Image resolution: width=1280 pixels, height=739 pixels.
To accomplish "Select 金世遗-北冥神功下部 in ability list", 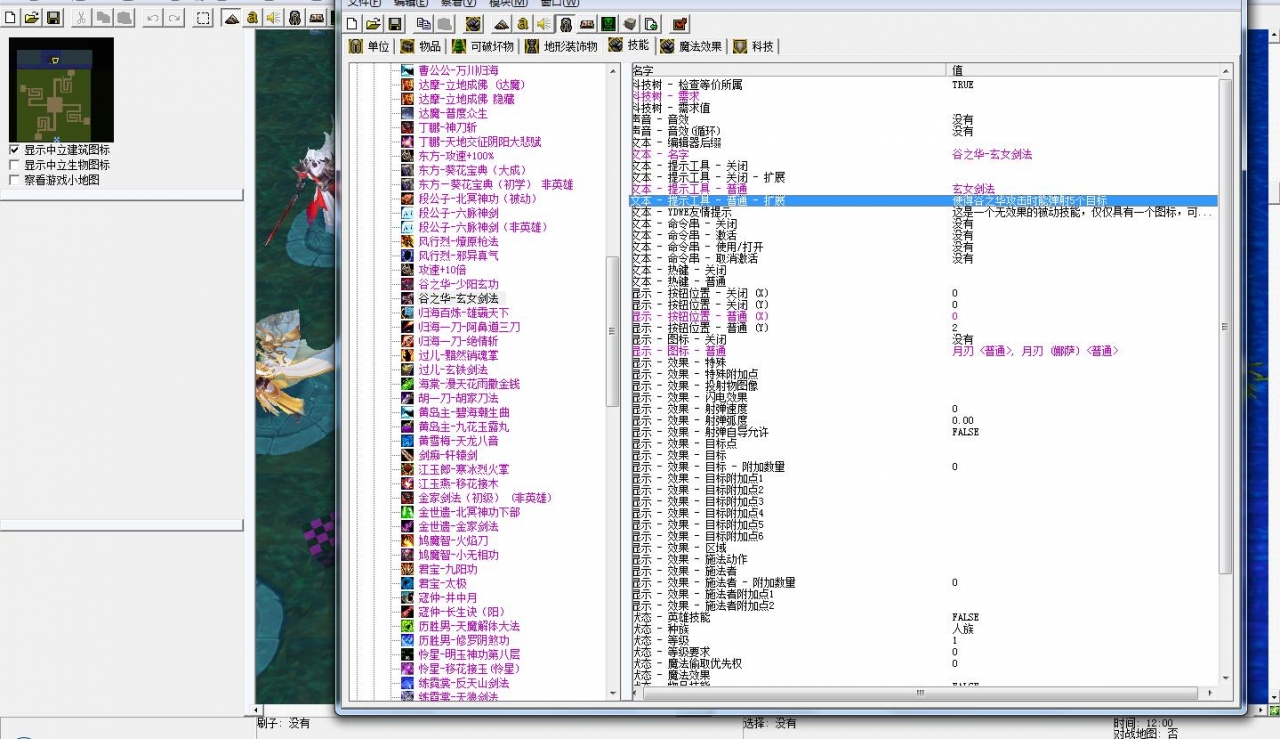I will (x=469, y=512).
